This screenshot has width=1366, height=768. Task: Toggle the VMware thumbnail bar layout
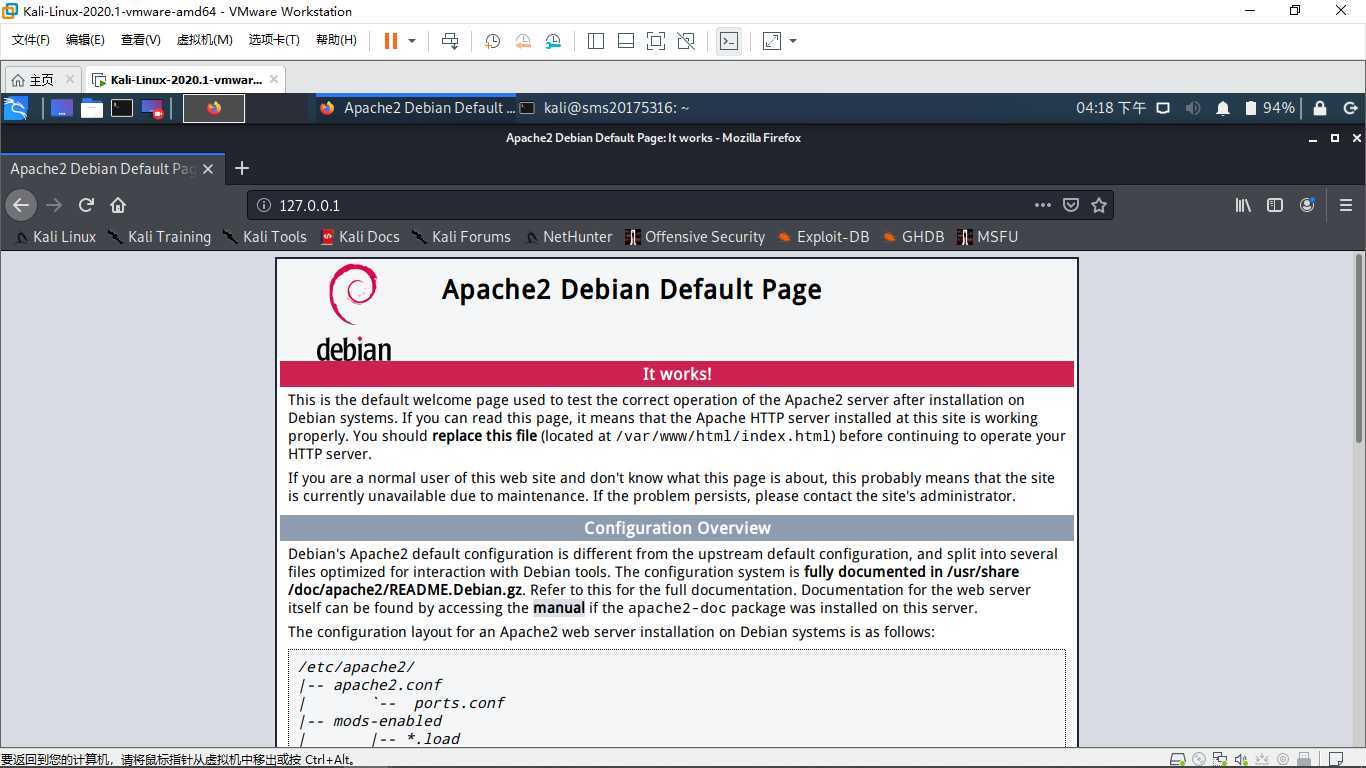pyautogui.click(x=626, y=41)
